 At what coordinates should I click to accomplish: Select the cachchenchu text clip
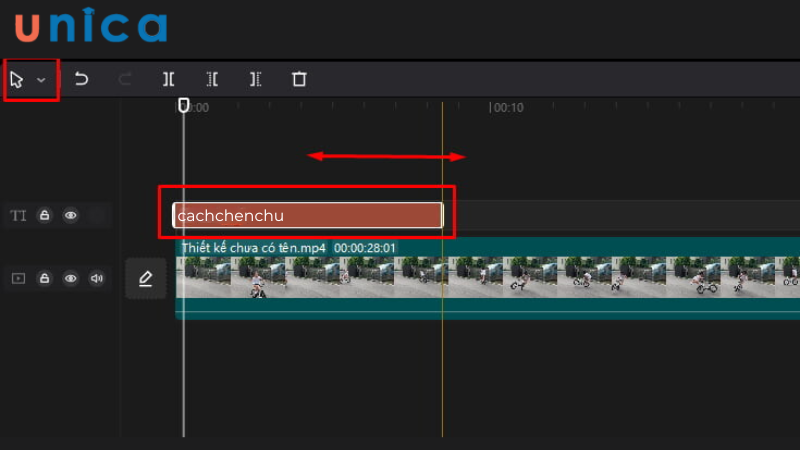(x=308, y=215)
